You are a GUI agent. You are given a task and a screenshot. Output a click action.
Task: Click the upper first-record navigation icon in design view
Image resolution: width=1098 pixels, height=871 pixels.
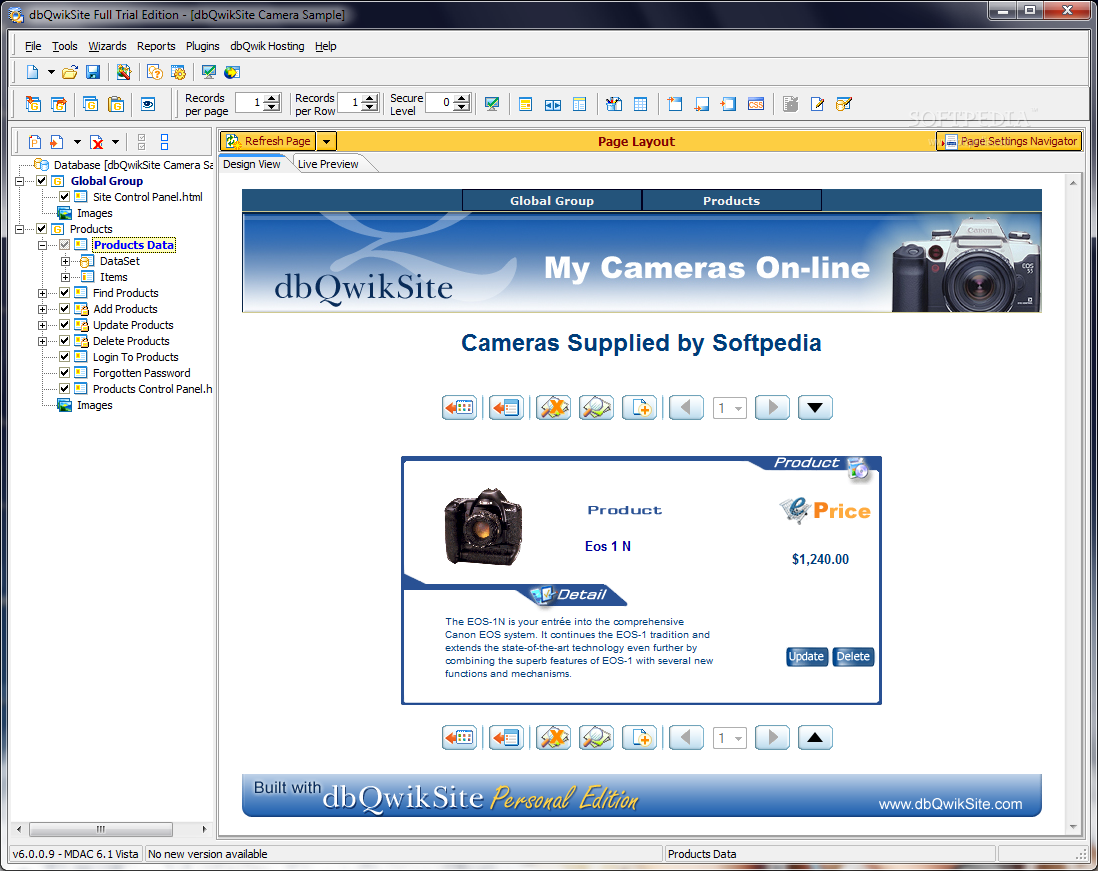tap(459, 407)
